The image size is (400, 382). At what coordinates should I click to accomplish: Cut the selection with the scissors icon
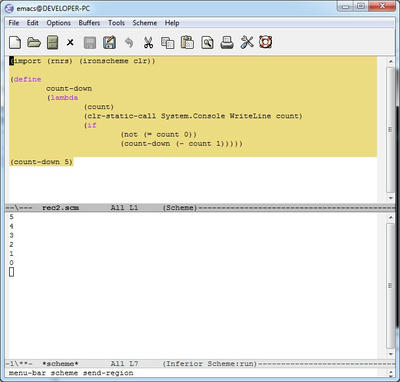148,42
